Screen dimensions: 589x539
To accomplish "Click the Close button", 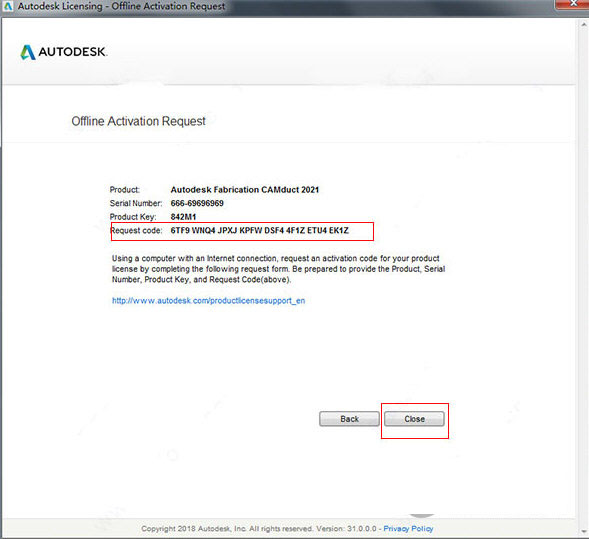I will (x=414, y=419).
